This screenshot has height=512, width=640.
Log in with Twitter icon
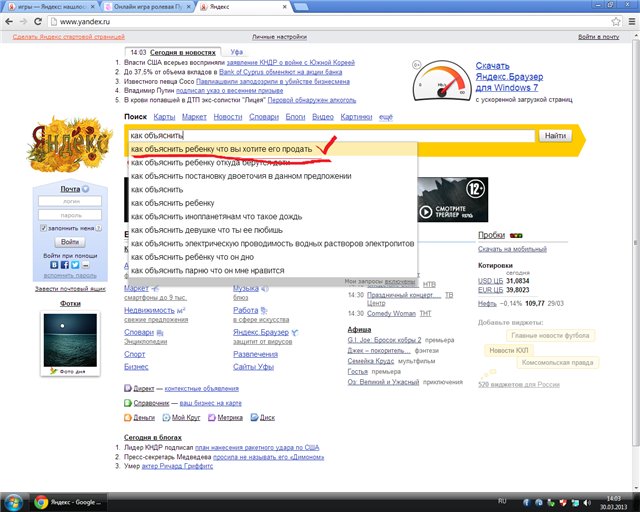click(x=75, y=265)
